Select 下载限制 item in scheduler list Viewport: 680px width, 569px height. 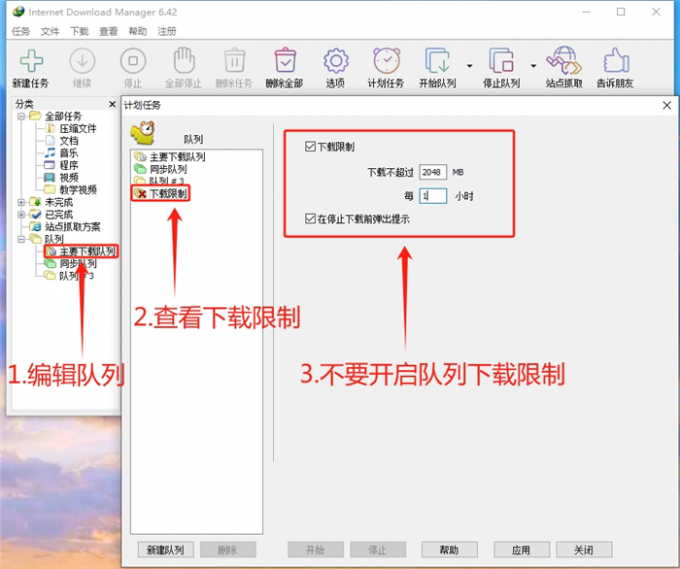168,193
